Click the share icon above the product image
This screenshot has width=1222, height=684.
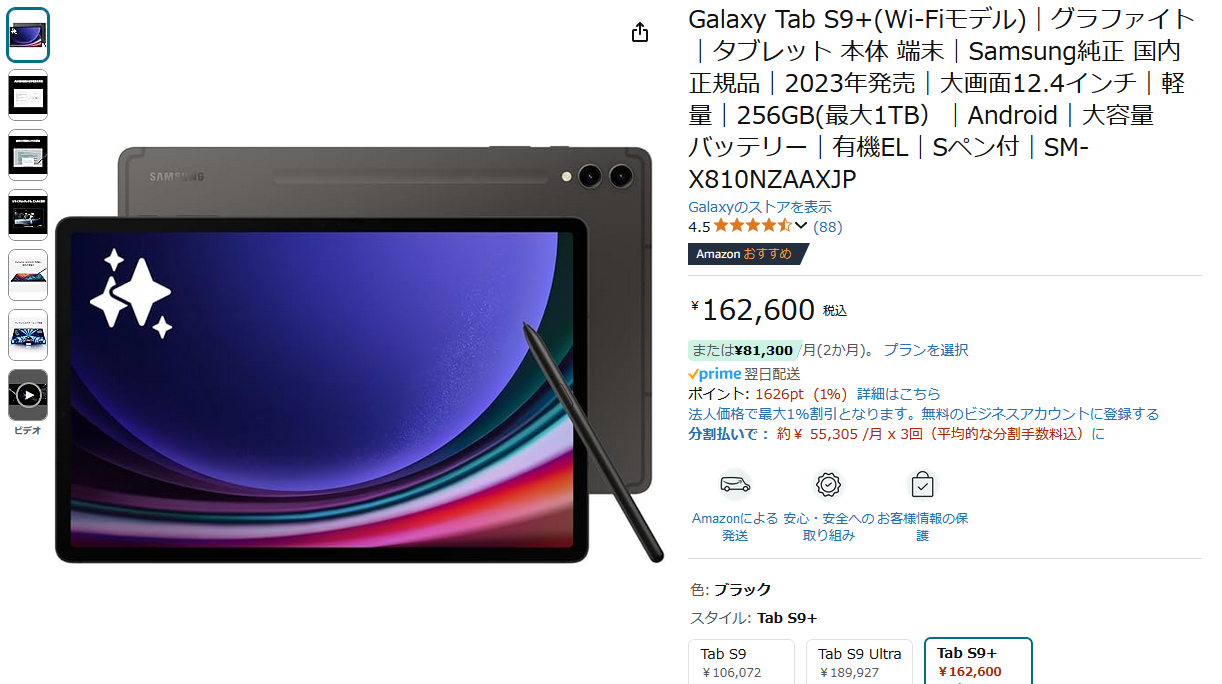640,33
